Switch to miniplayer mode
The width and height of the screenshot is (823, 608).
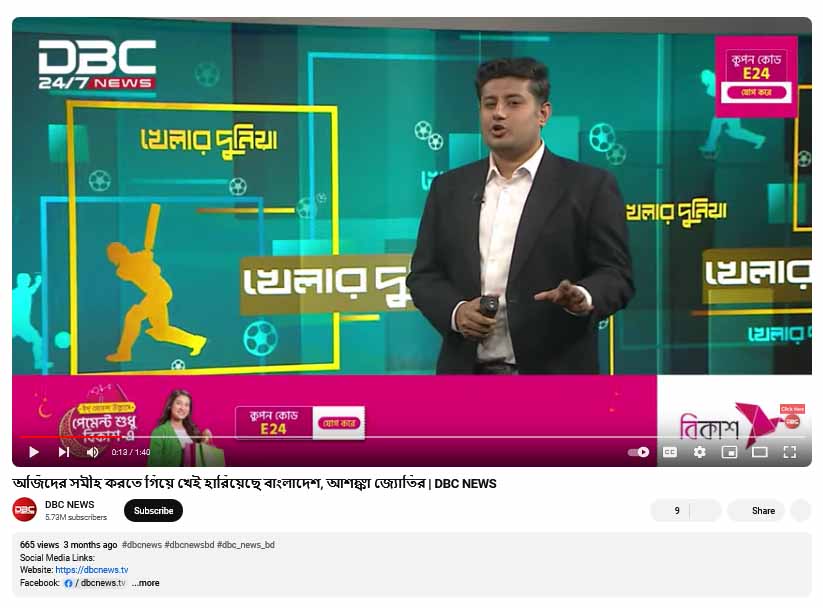729,452
